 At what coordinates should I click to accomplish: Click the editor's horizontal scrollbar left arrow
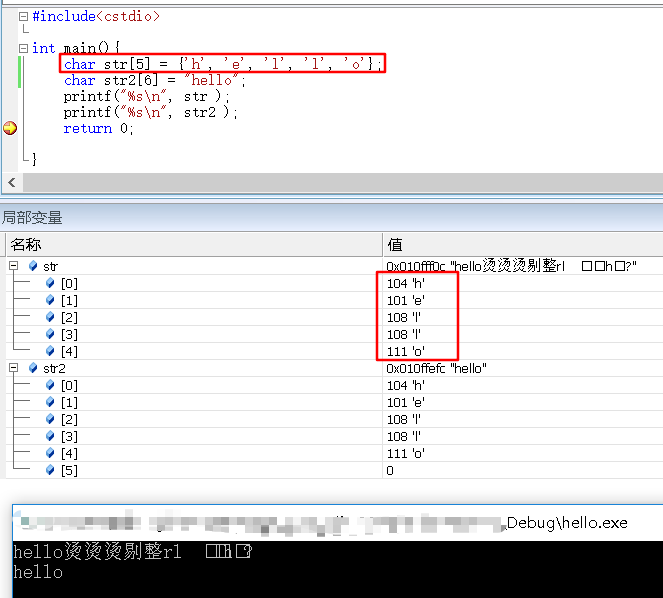(12, 182)
